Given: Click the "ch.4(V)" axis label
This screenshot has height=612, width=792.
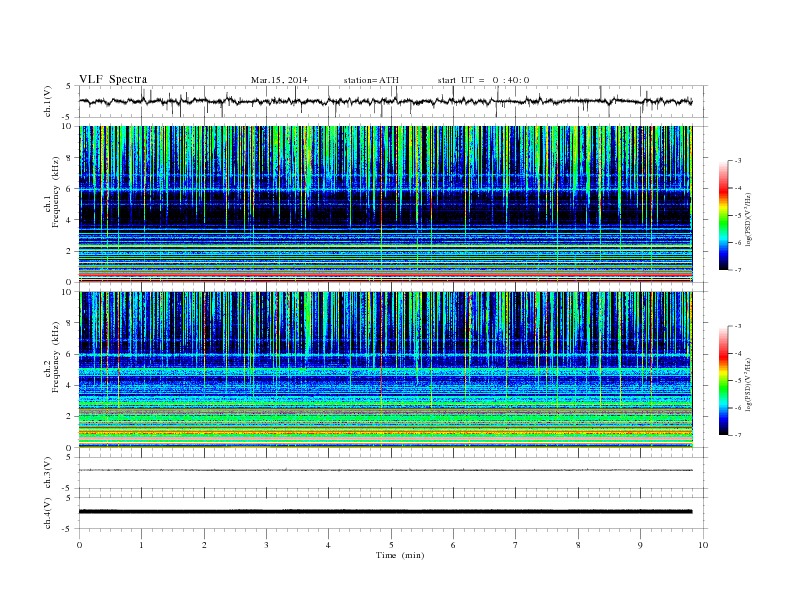Looking at the screenshot, I should pyautogui.click(x=48, y=513).
